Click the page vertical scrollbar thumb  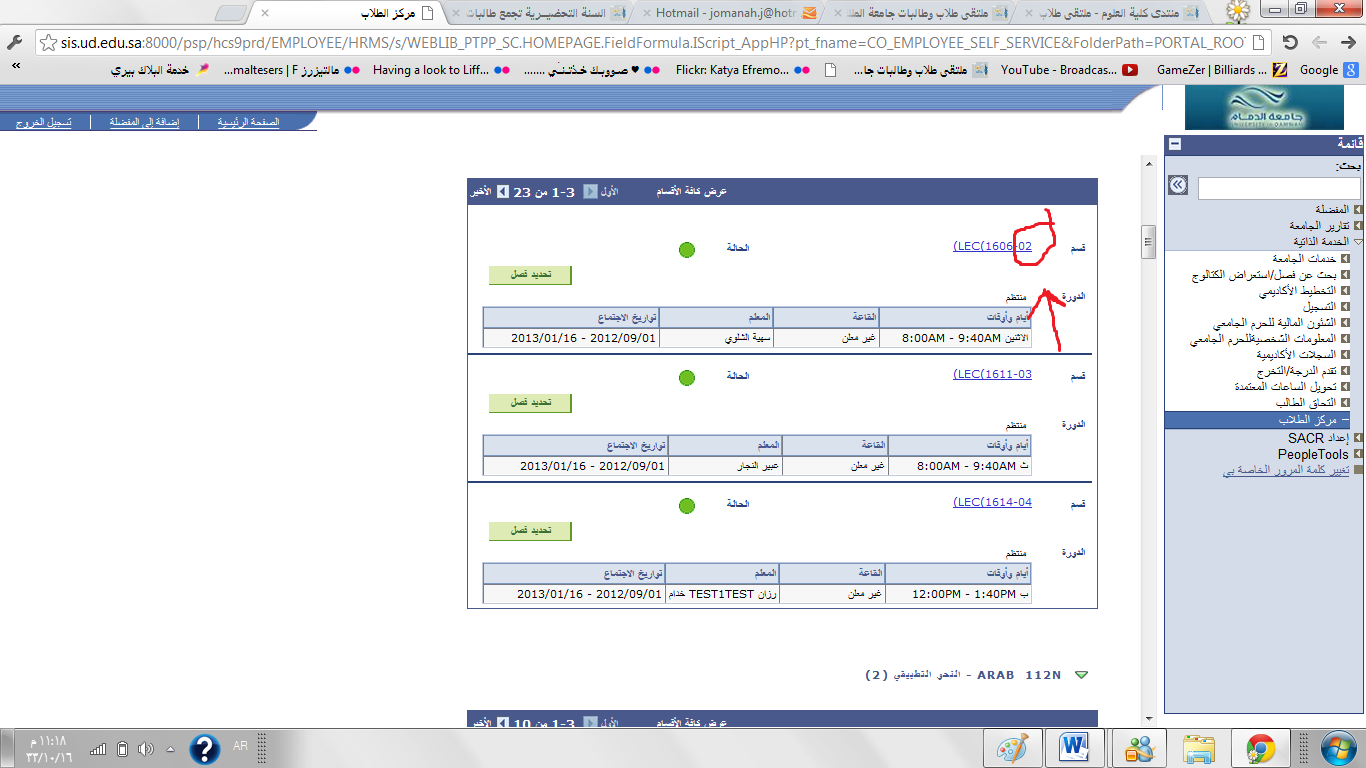1149,240
